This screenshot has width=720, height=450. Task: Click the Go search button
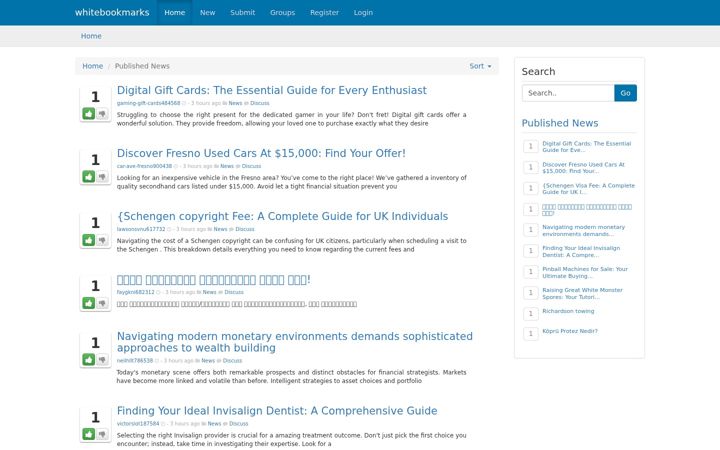coord(625,93)
